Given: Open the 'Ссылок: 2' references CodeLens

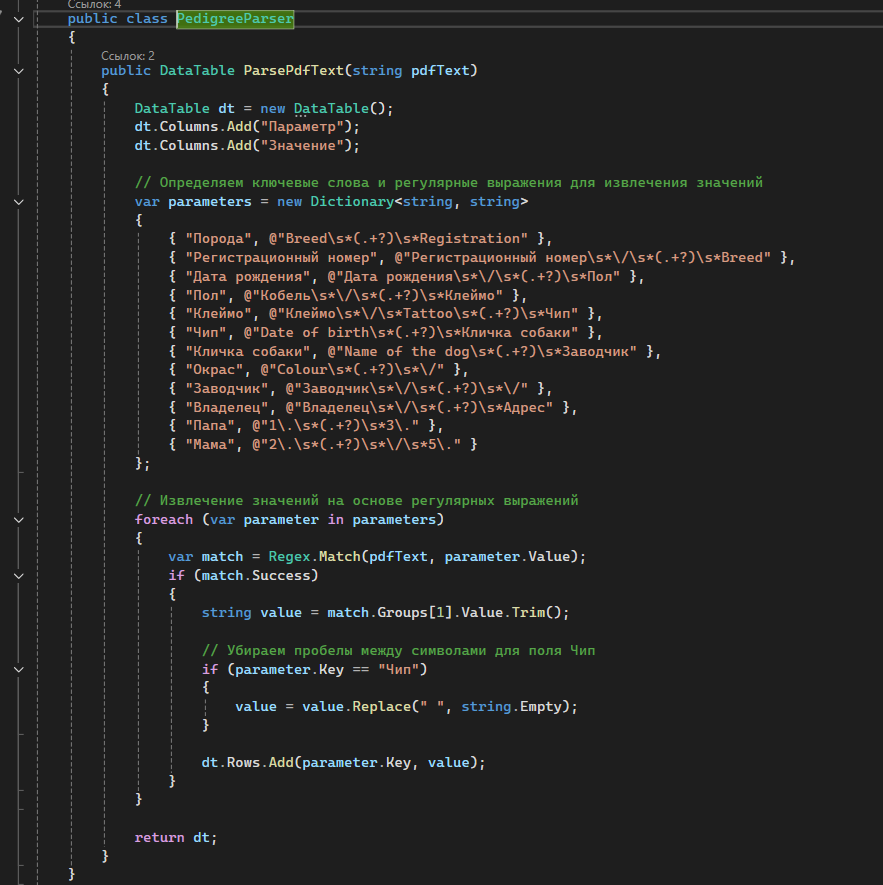Looking at the screenshot, I should coord(128,55).
